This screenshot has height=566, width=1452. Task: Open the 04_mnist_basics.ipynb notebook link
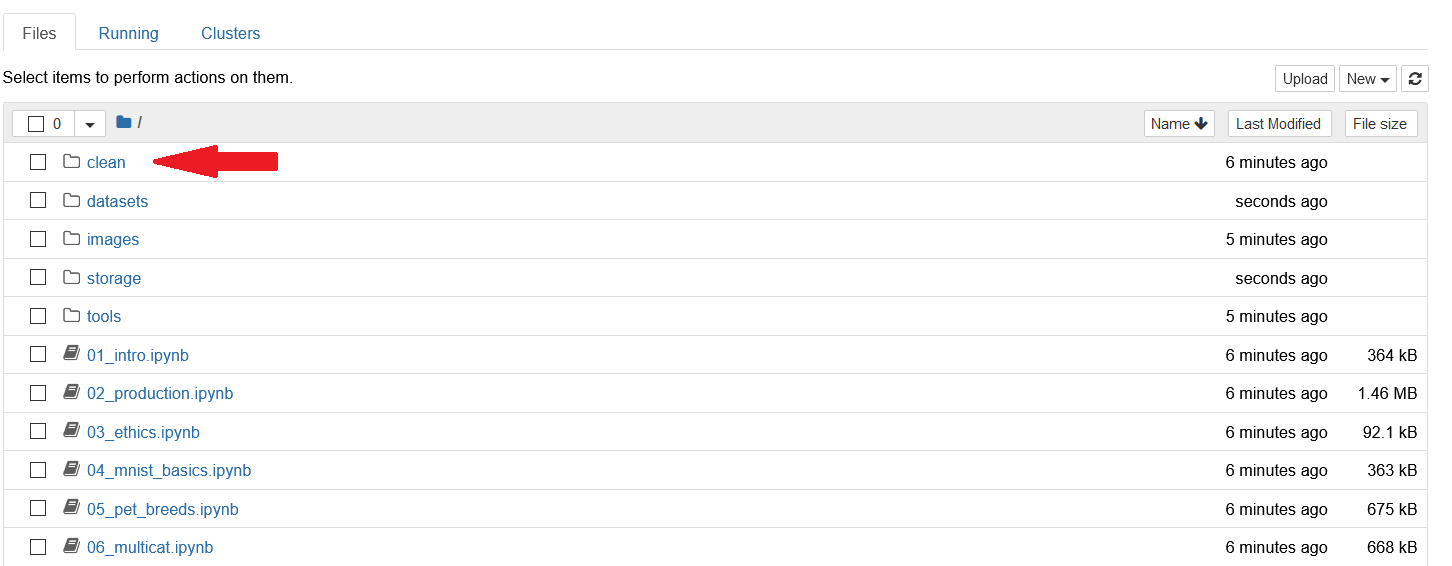coord(169,470)
